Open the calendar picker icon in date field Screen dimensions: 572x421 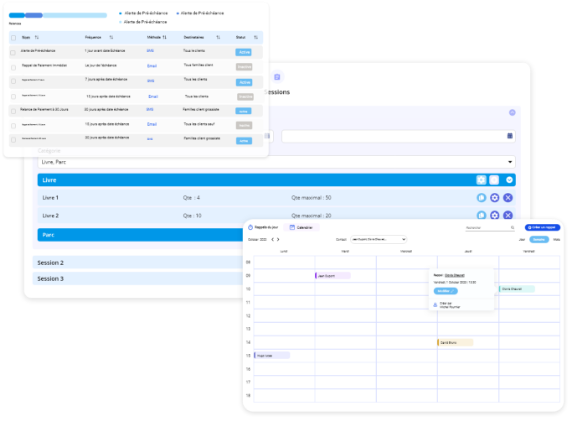(x=510, y=136)
